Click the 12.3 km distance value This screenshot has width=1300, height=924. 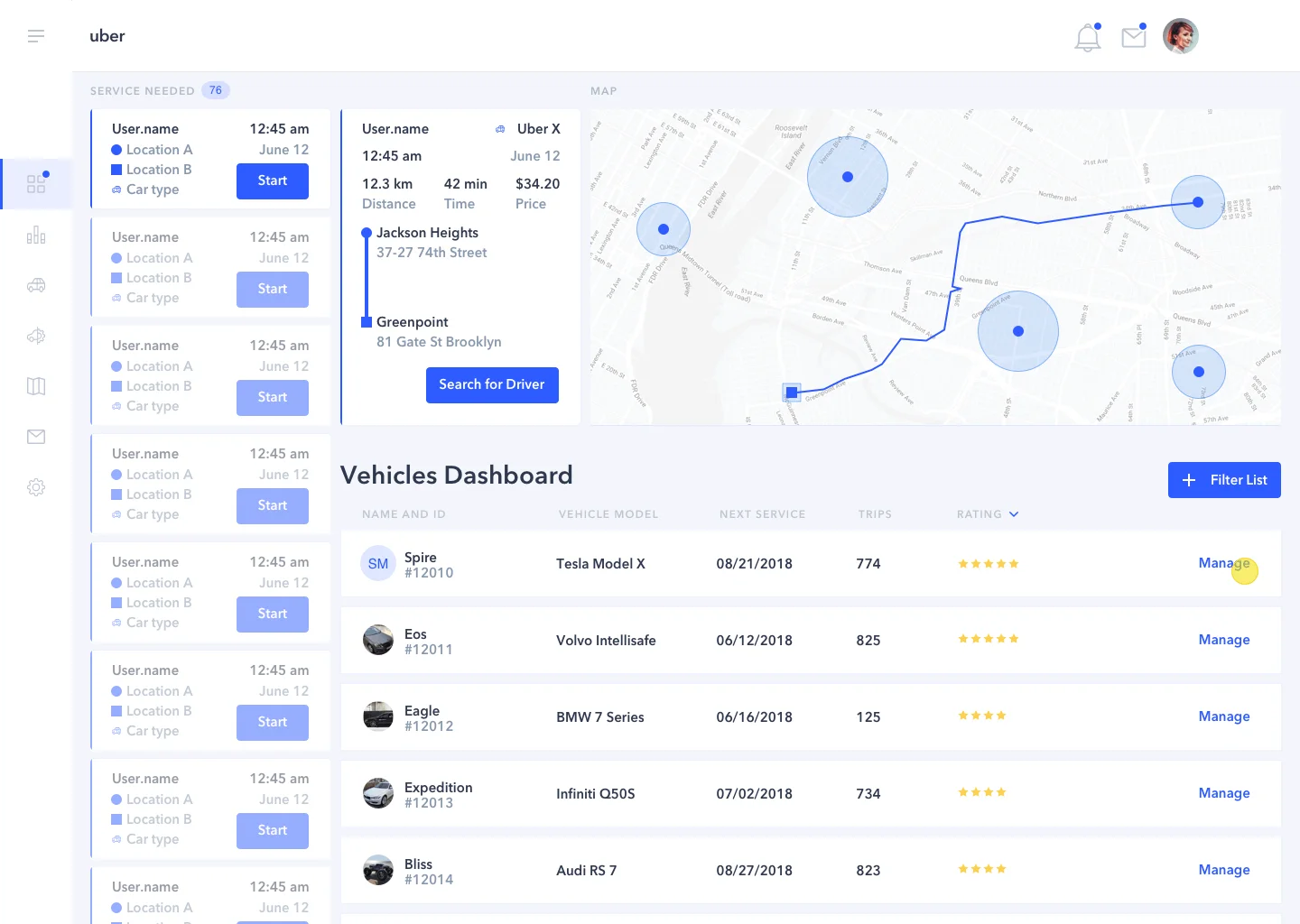coord(387,184)
